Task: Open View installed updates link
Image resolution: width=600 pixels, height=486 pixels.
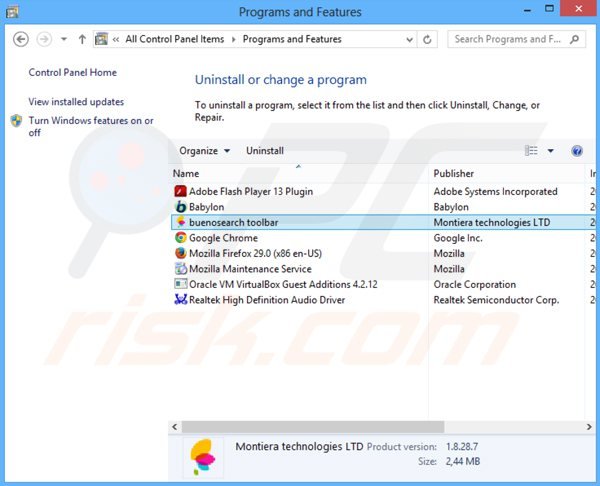Action: tap(76, 102)
